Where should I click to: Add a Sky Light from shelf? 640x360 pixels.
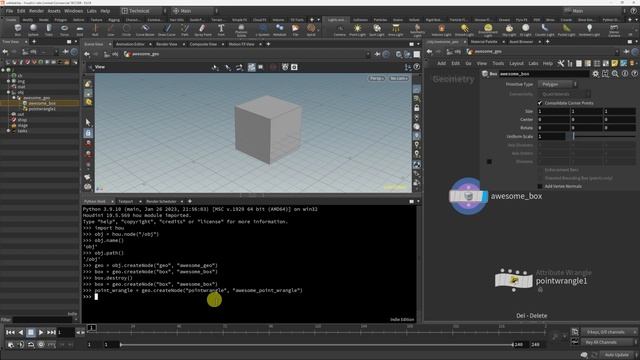coord(509,30)
